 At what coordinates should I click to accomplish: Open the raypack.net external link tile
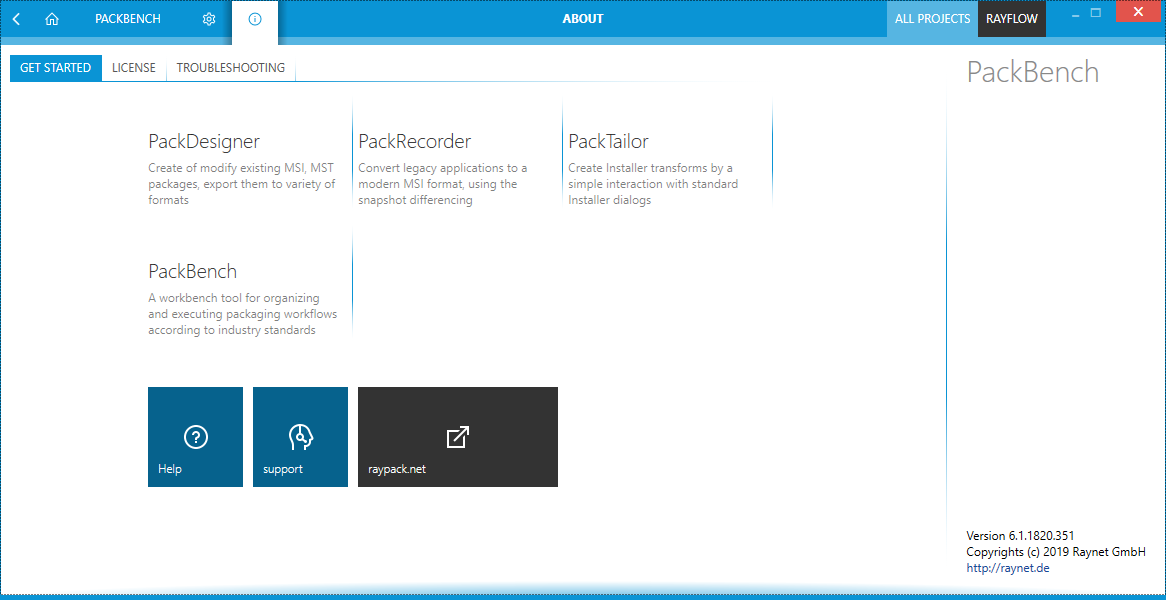point(457,437)
